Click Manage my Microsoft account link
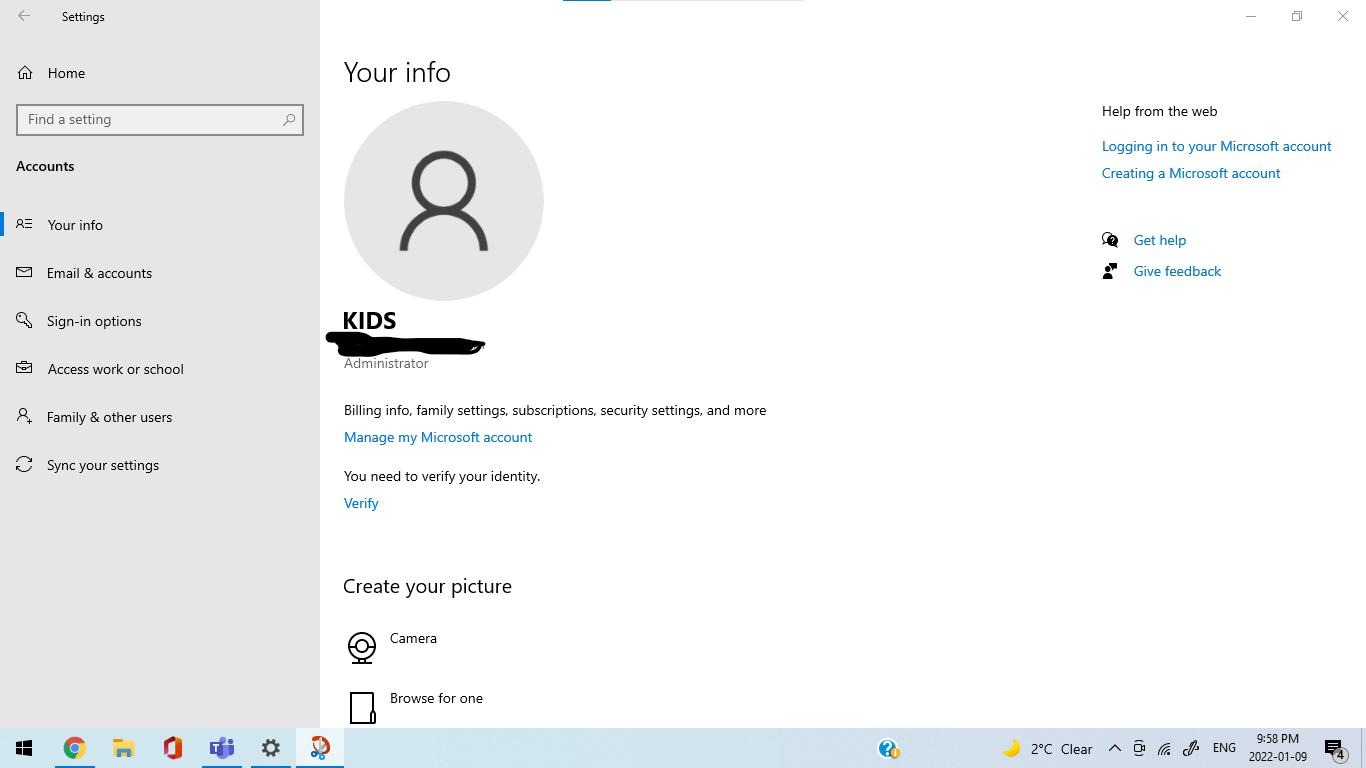Viewport: 1366px width, 768px height. pos(438,437)
